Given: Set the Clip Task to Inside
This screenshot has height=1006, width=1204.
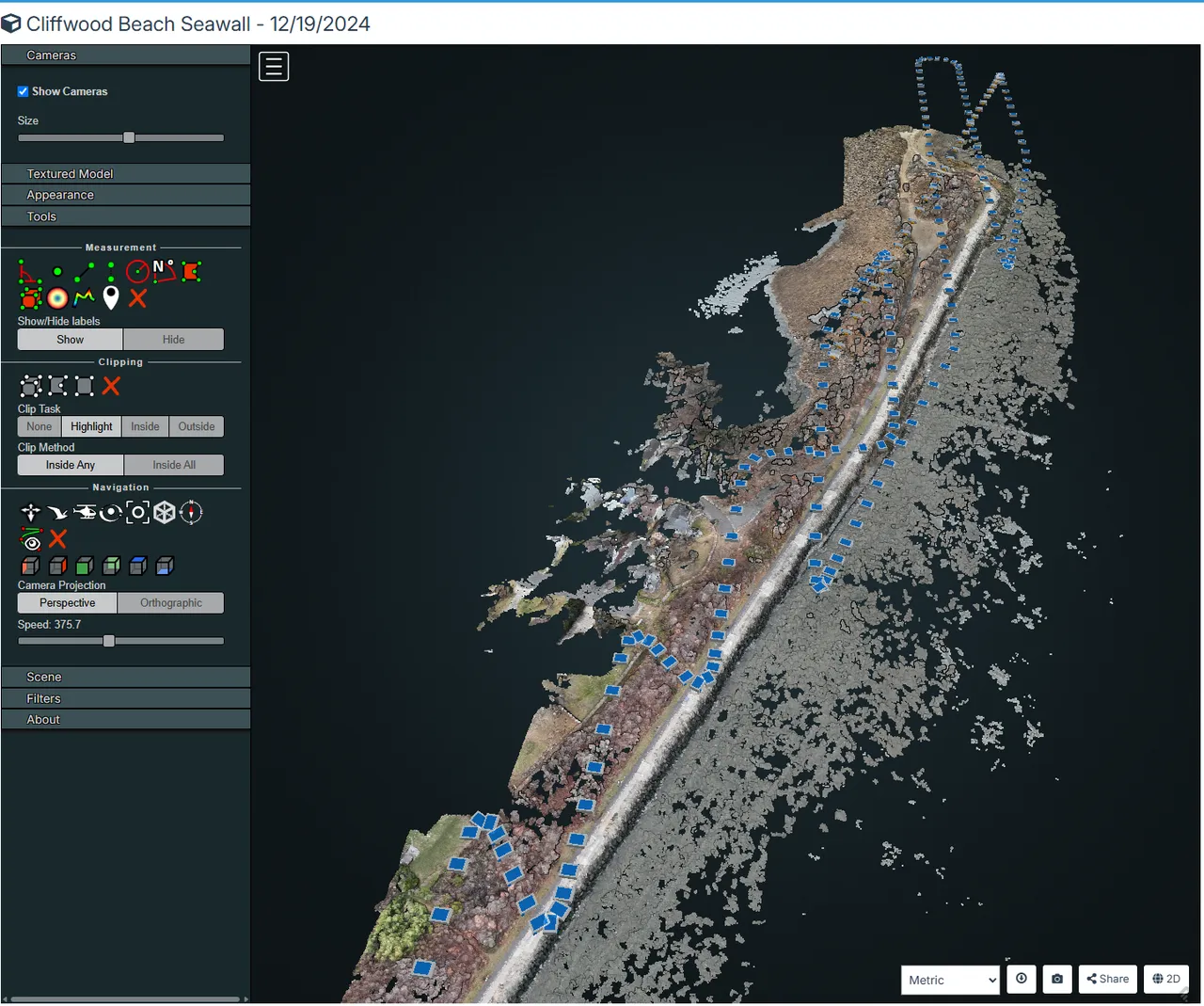Looking at the screenshot, I should click(x=145, y=426).
